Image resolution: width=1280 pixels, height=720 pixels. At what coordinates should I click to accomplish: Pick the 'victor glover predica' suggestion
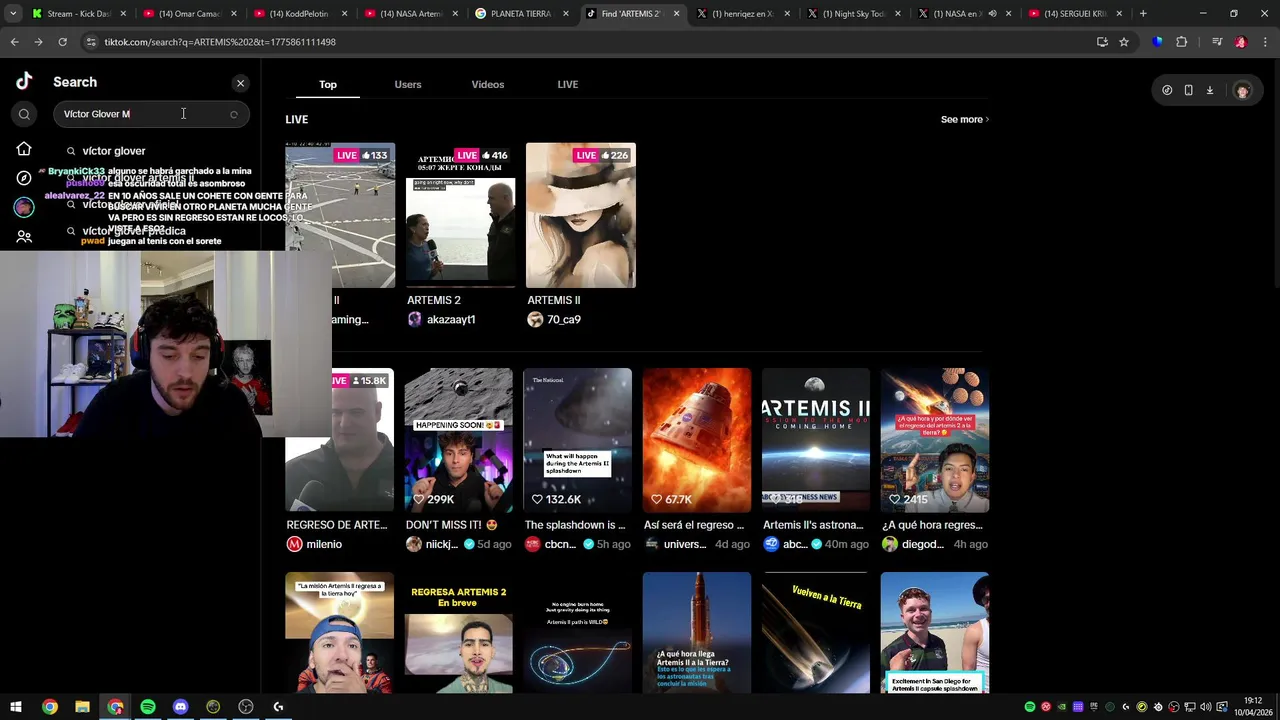pos(134,231)
